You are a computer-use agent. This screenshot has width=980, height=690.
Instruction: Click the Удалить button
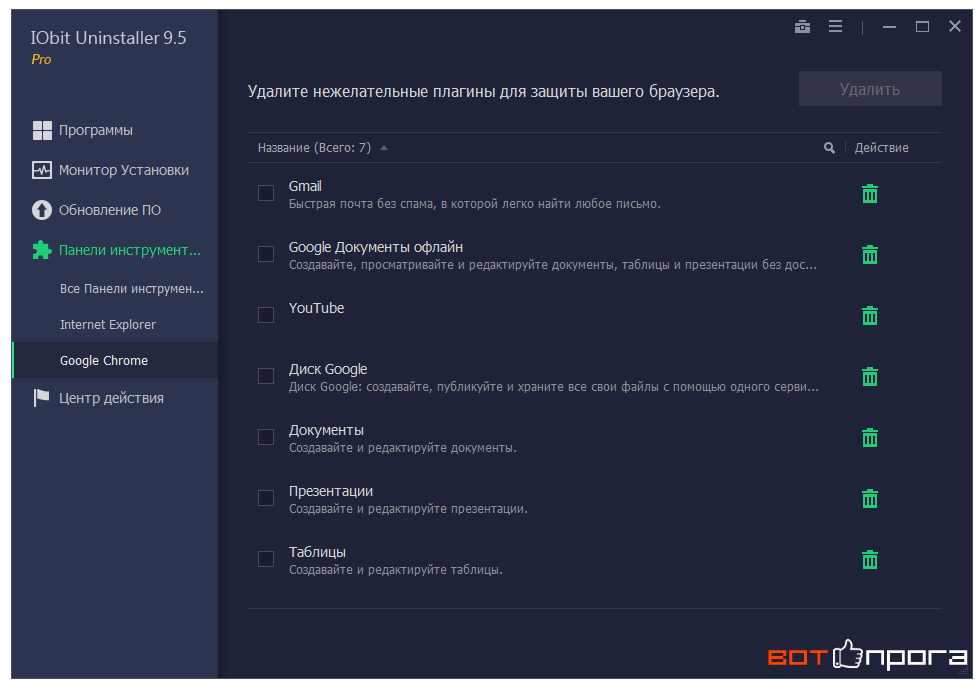870,89
